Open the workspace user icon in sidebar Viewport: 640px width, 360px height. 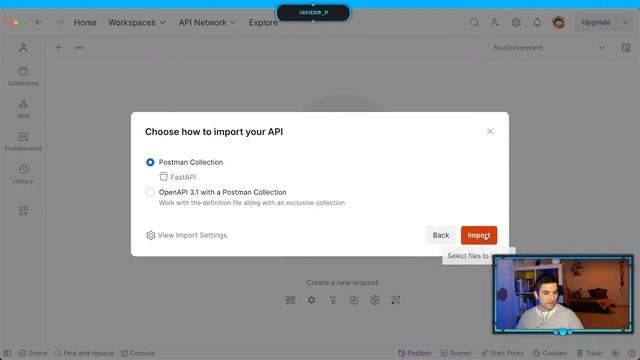pyautogui.click(x=23, y=48)
